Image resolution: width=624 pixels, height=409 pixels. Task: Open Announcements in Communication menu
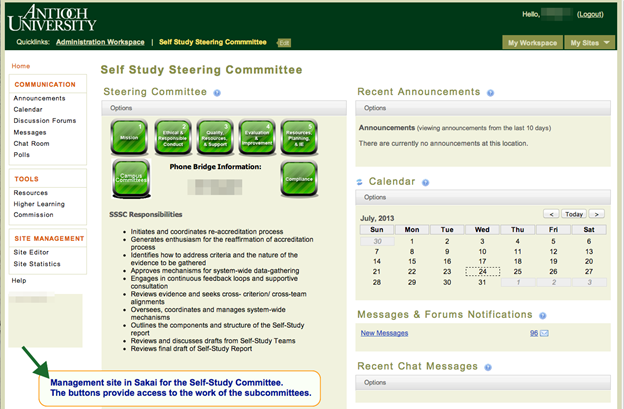pos(39,98)
